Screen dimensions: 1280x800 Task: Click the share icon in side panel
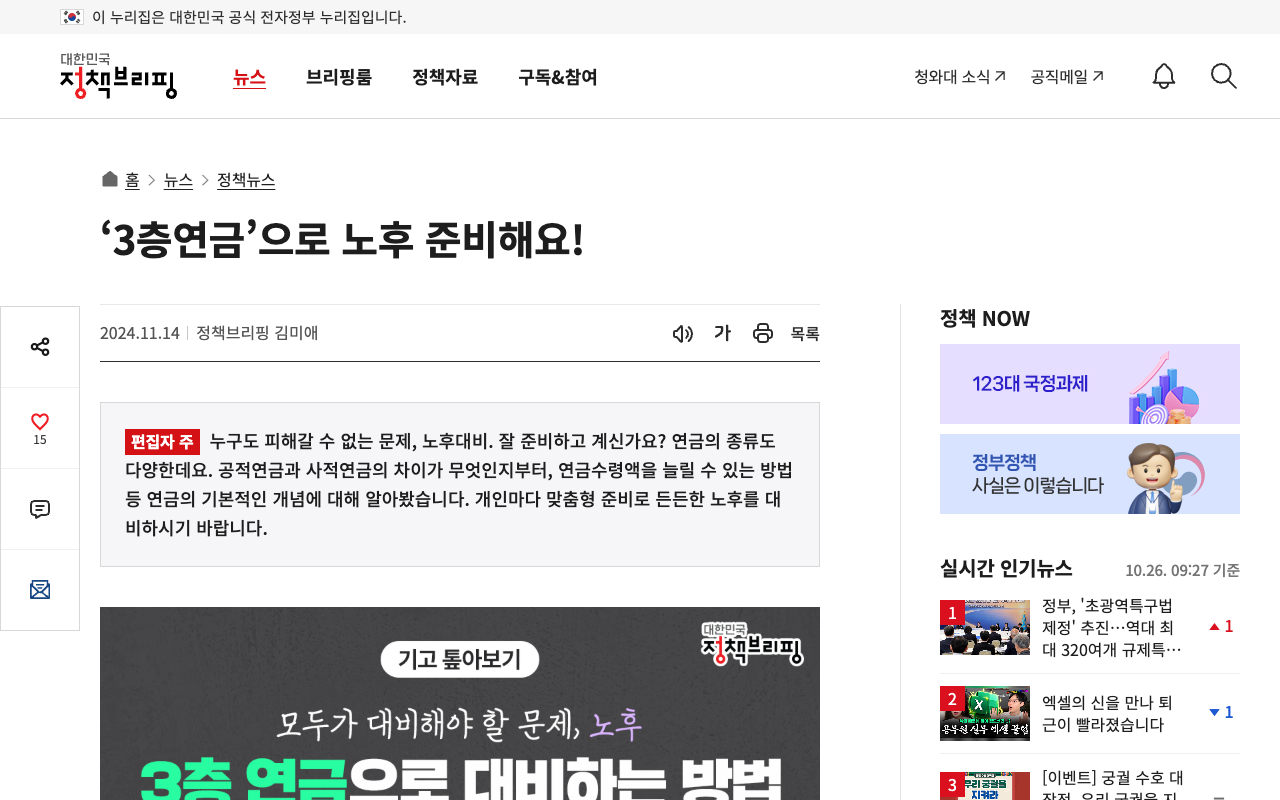(40, 347)
